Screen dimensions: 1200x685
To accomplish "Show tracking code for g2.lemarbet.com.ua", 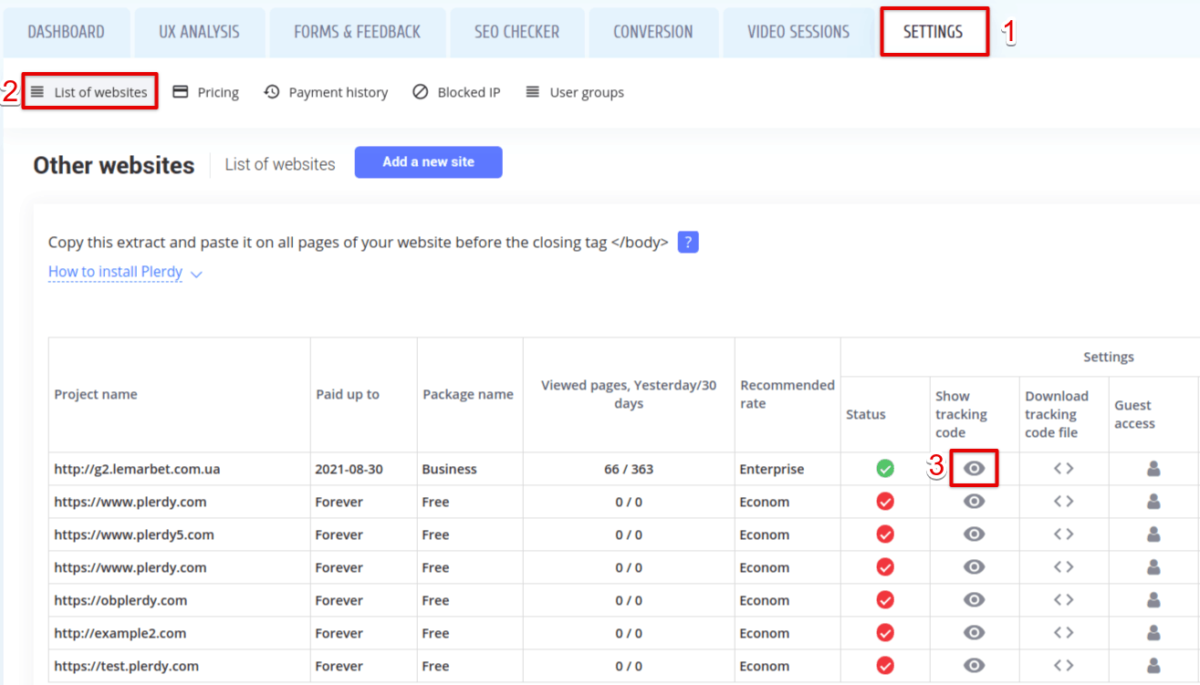I will 973,468.
